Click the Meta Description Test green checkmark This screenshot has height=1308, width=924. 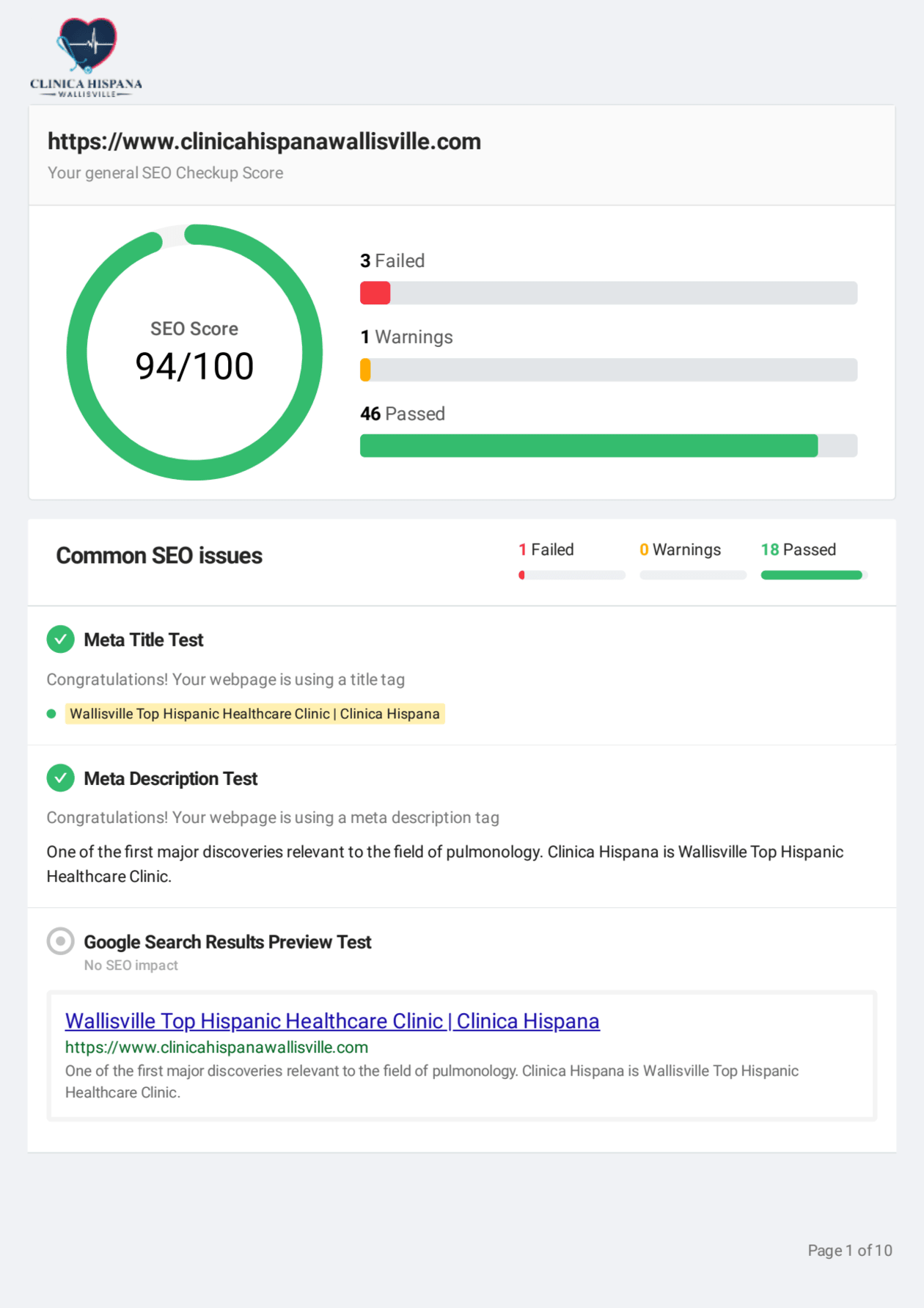61,778
